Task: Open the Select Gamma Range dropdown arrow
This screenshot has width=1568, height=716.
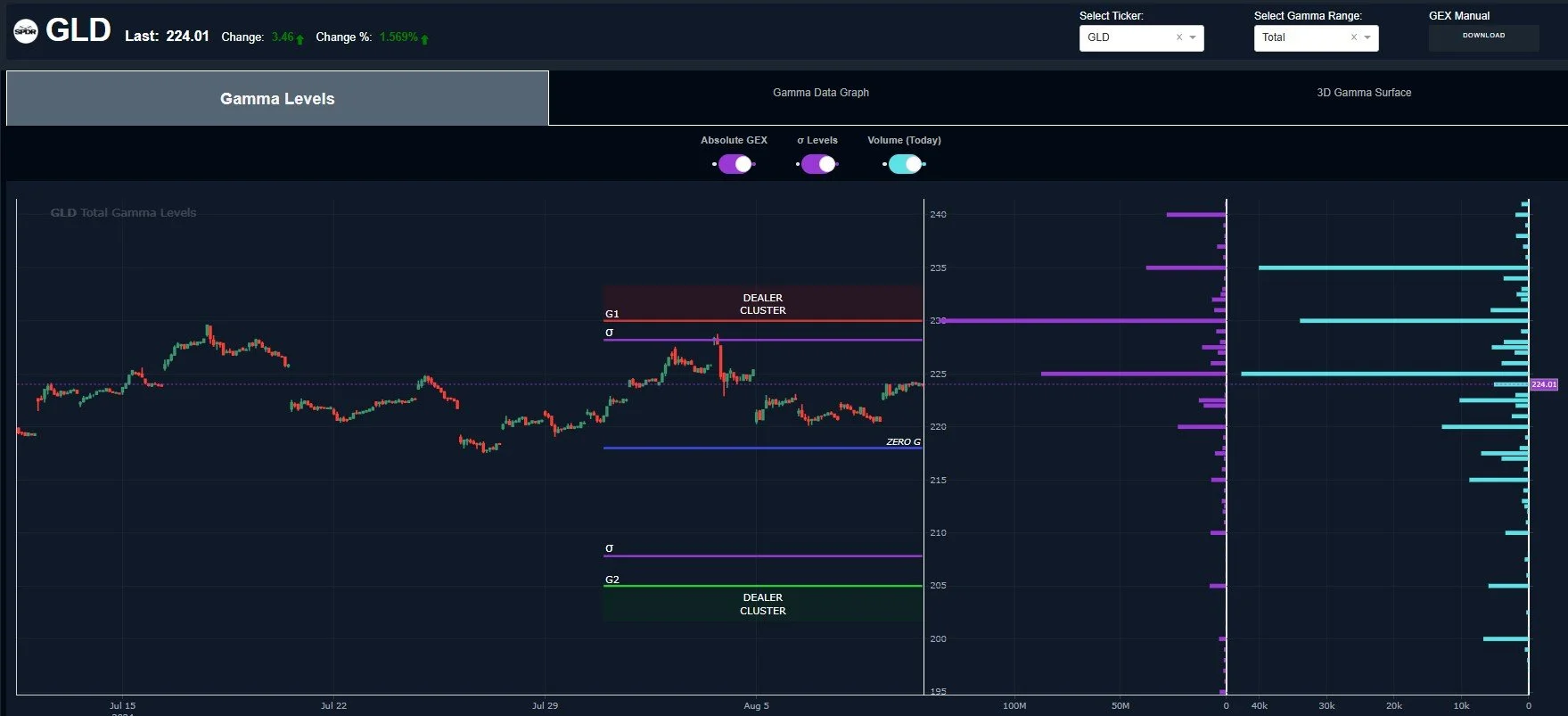Action: pos(1367,37)
